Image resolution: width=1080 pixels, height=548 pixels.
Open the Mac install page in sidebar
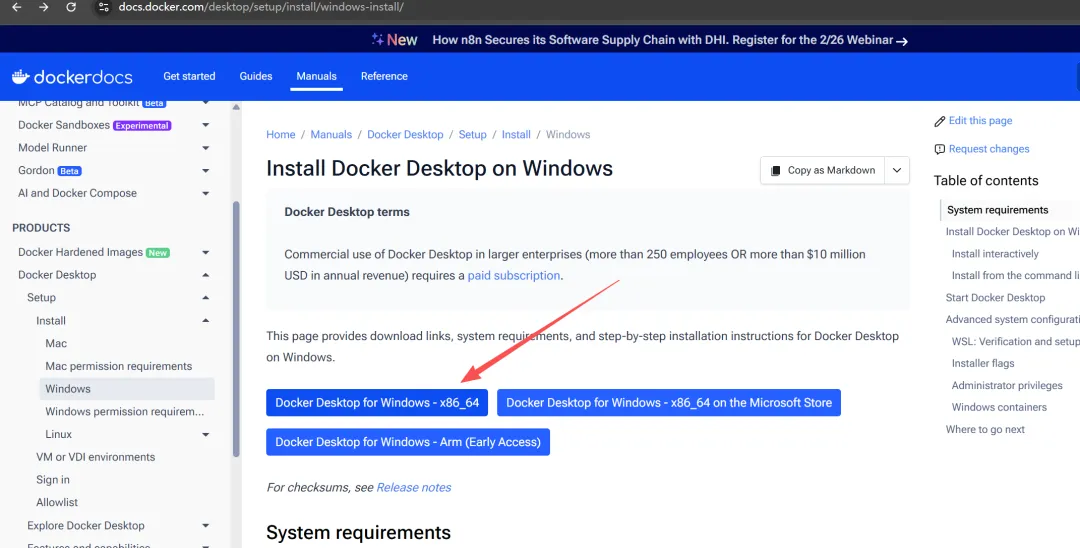[x=56, y=344]
